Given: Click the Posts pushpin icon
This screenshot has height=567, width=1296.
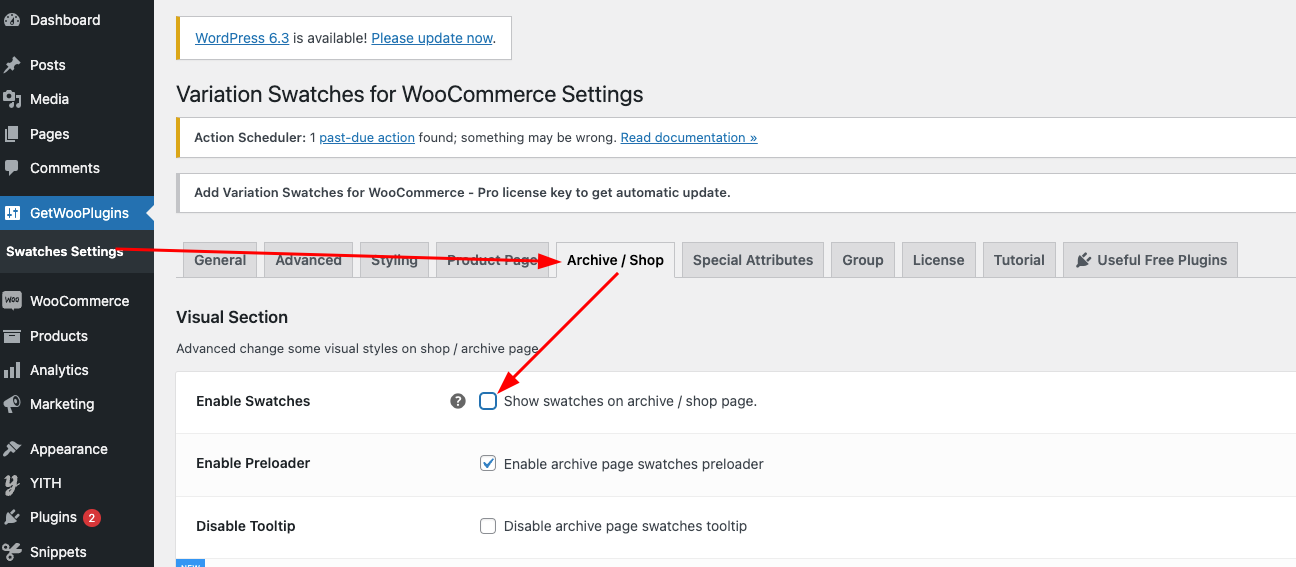Looking at the screenshot, I should pyautogui.click(x=12, y=65).
